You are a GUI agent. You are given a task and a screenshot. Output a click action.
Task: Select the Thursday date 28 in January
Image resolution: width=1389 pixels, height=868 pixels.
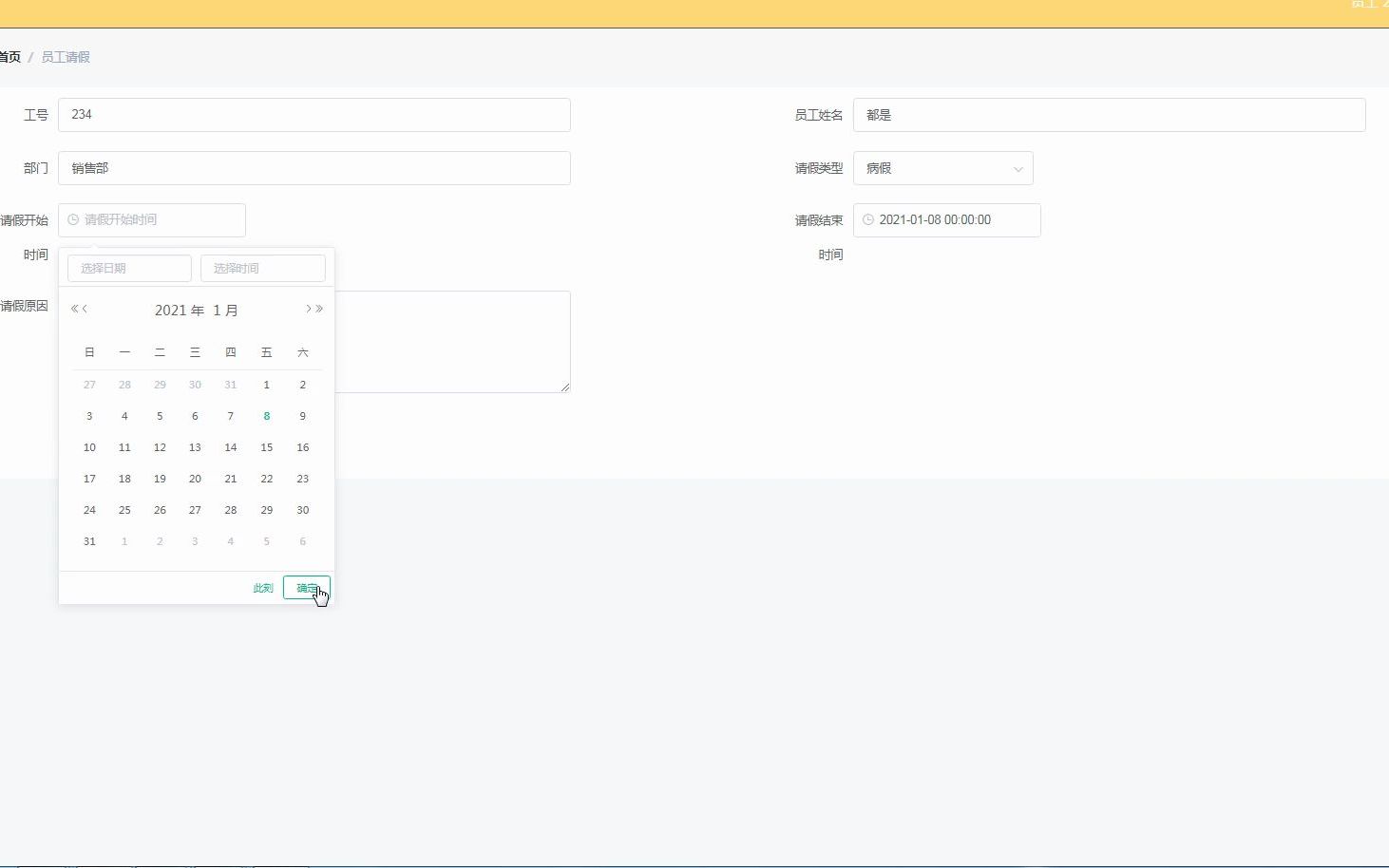[230, 510]
